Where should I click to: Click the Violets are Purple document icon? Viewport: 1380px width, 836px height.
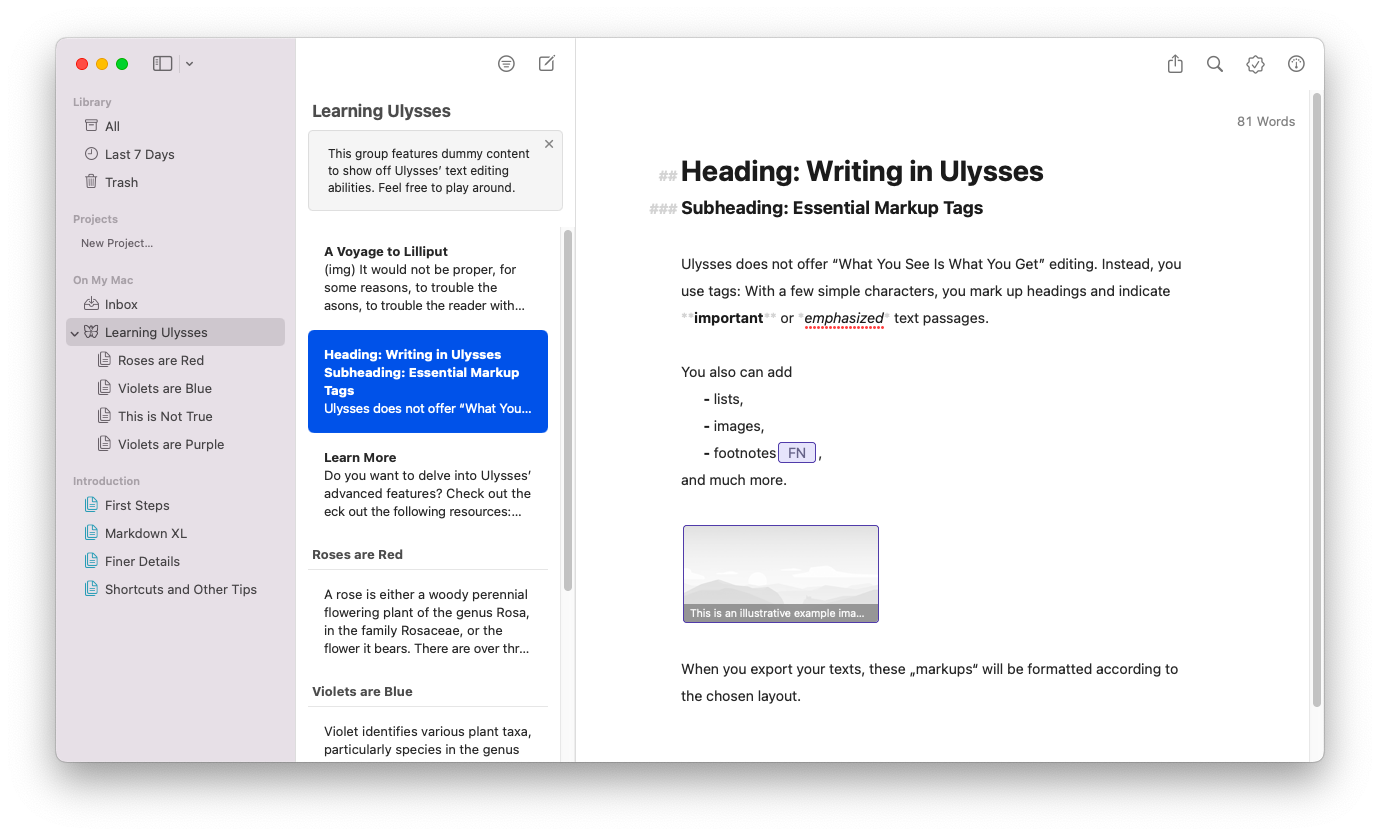104,444
